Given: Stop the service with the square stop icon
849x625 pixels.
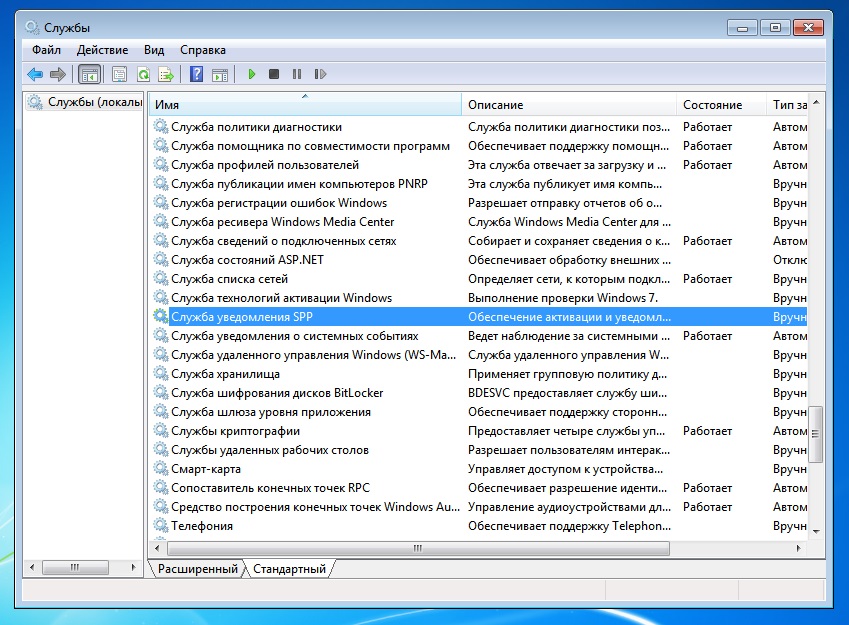Looking at the screenshot, I should pos(274,74).
